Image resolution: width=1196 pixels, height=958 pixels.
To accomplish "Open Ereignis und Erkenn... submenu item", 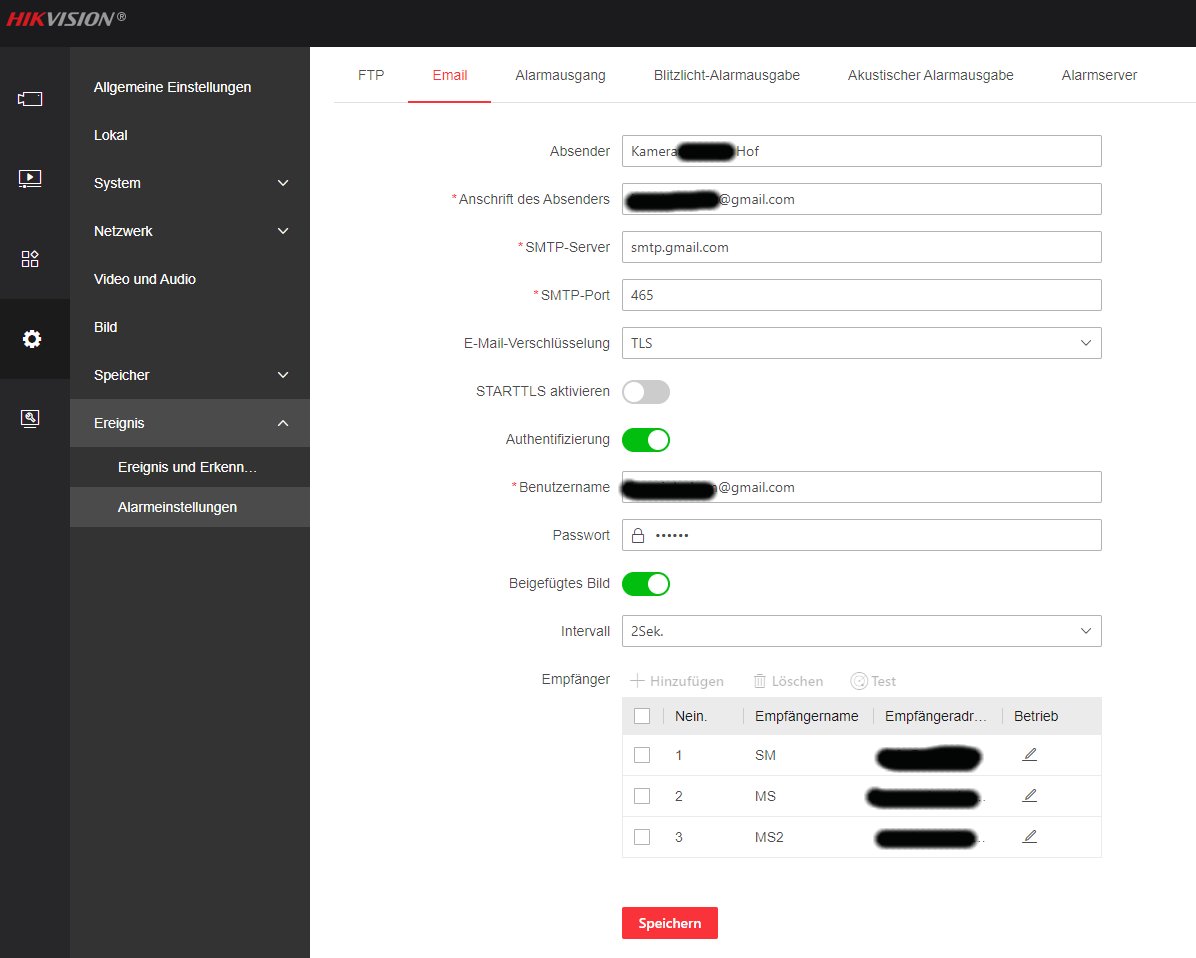I will (190, 467).
